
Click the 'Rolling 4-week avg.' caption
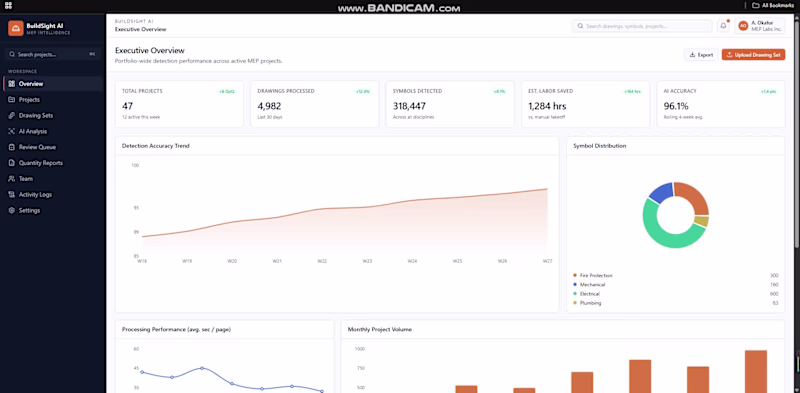click(x=683, y=117)
